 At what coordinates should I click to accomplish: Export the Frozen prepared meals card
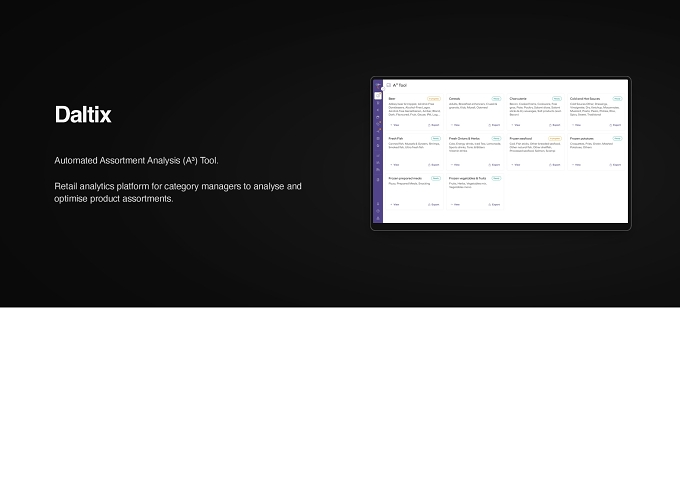click(x=434, y=205)
